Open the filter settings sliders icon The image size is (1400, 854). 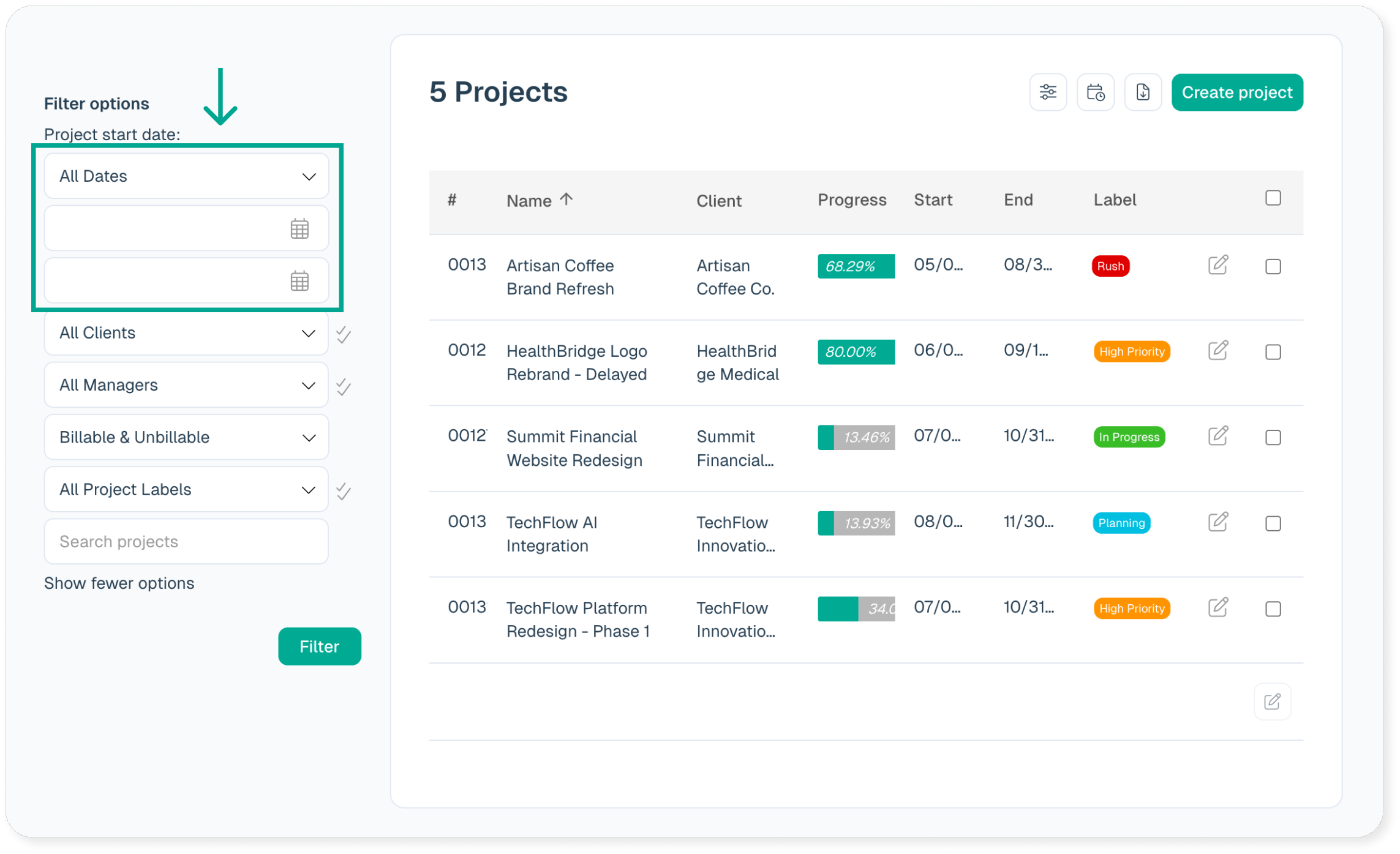[x=1047, y=92]
